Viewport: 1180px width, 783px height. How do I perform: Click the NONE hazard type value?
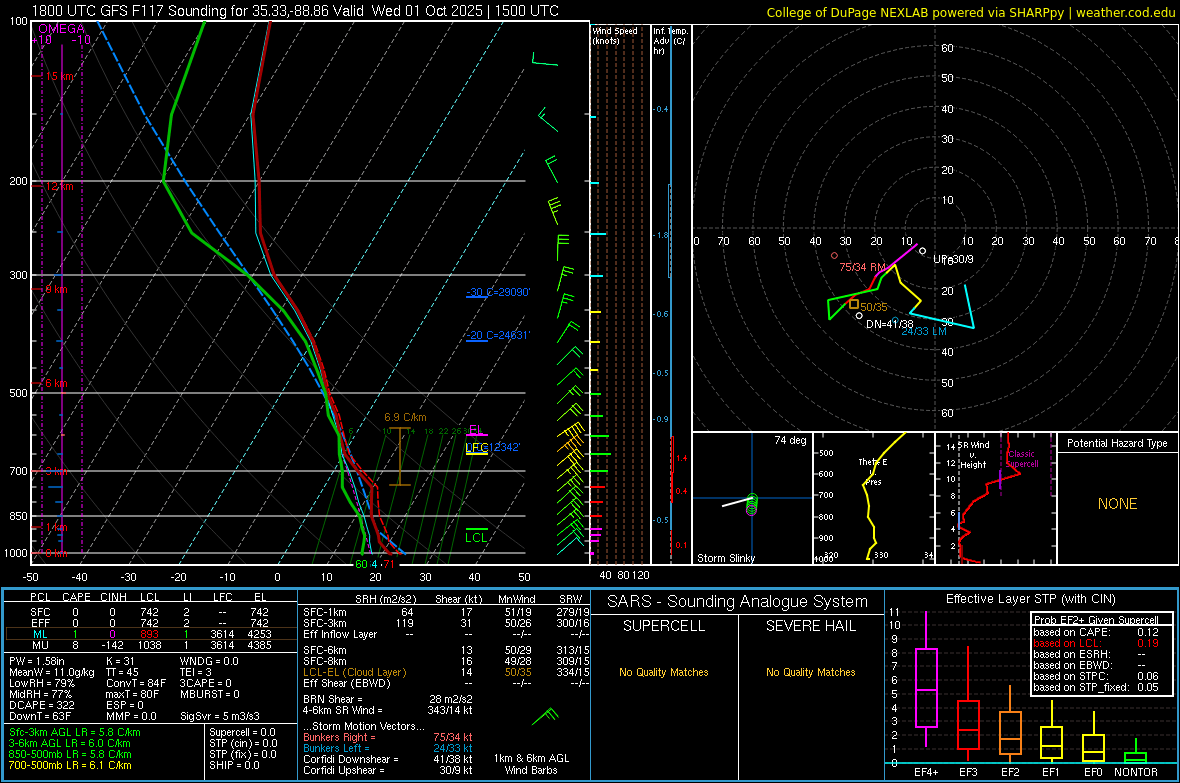click(1117, 504)
